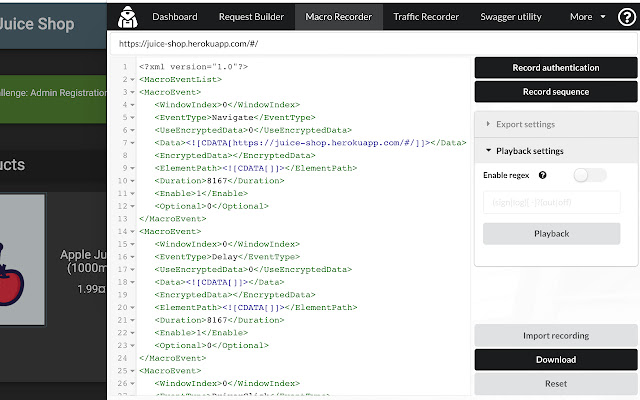Click the Import recording button
Screen dimensions: 640x400
555,335
